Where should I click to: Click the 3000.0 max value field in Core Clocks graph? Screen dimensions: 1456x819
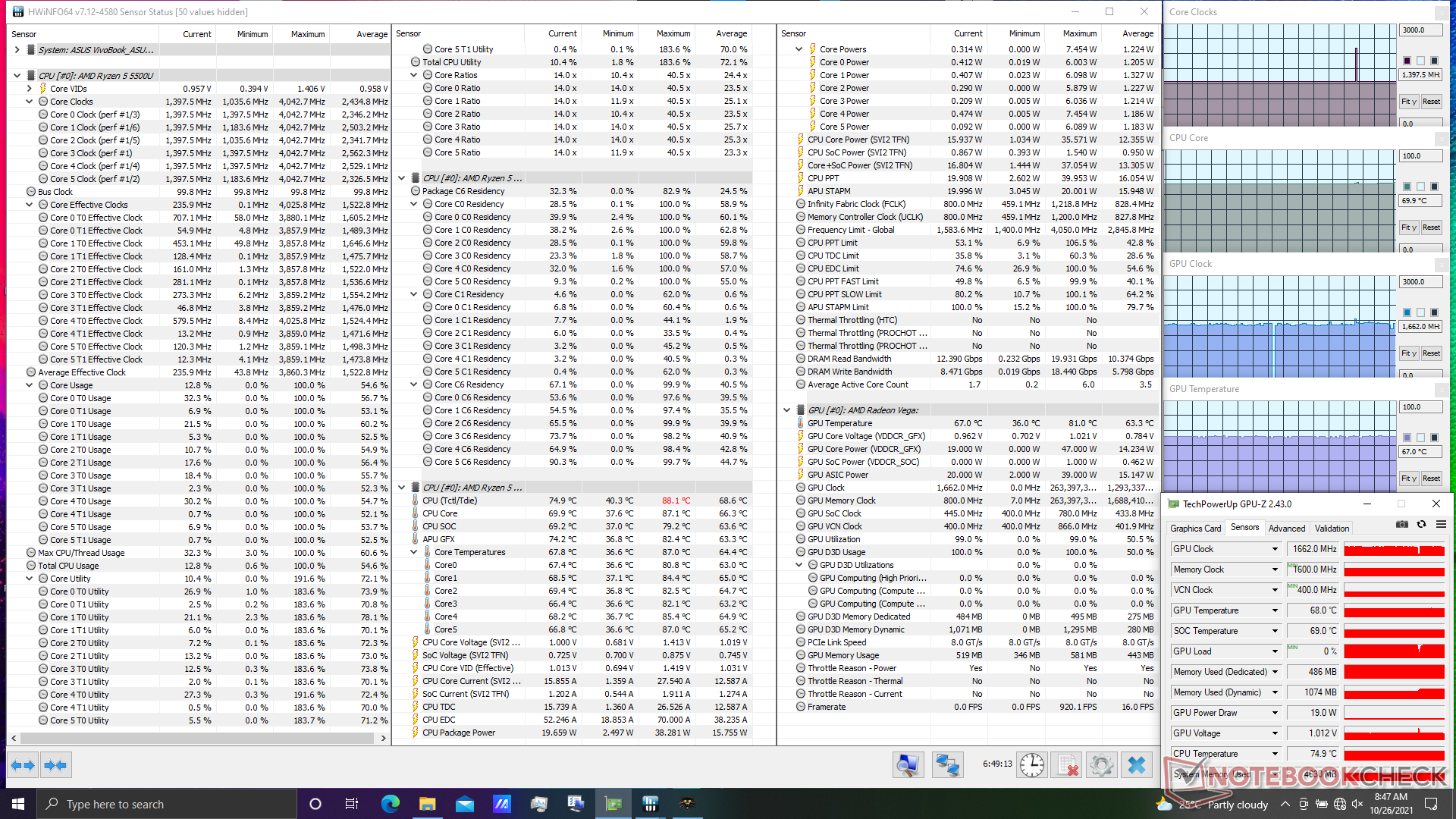(1420, 30)
